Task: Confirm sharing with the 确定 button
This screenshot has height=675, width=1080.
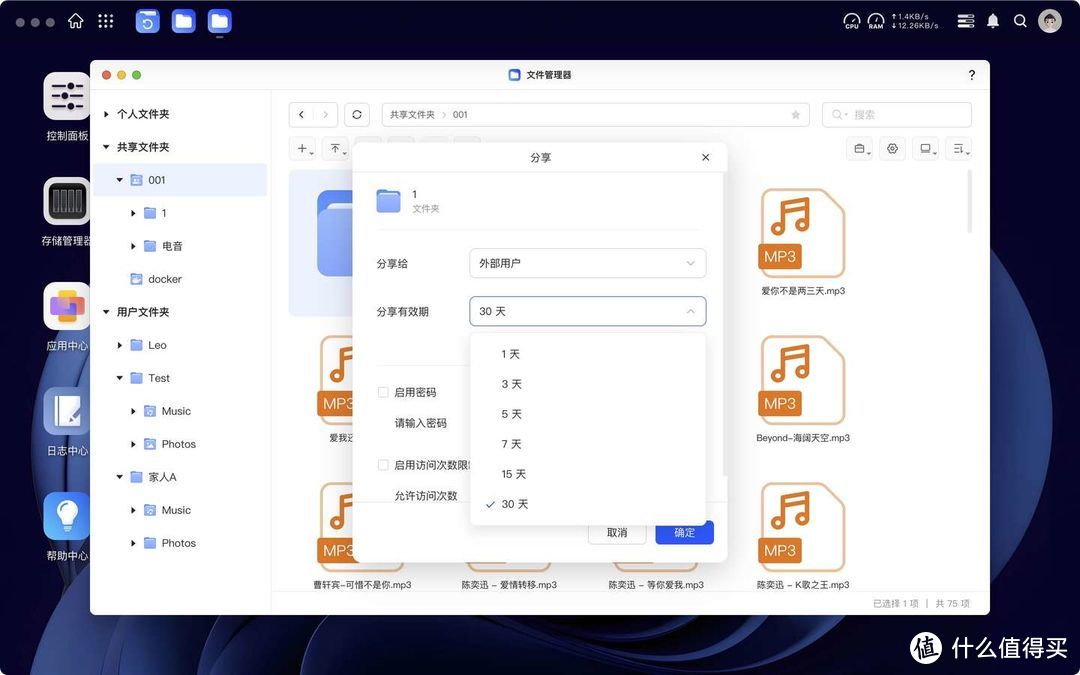Action: tap(684, 532)
